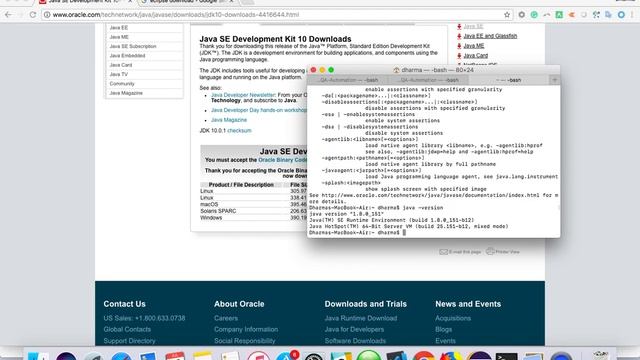Click footer Careers link
Viewport: 640px width, 360px height.
coord(226,318)
